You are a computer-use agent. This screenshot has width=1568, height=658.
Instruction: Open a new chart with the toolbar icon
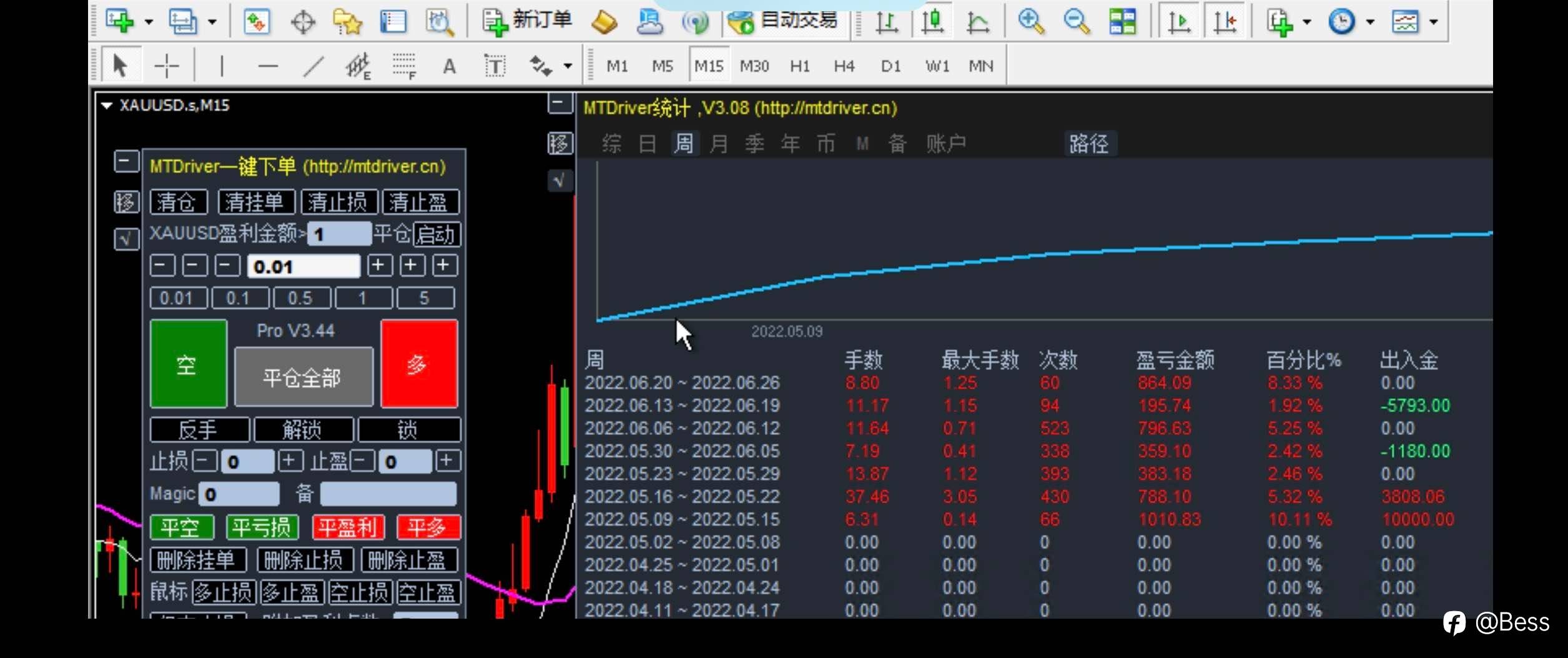pyautogui.click(x=120, y=21)
